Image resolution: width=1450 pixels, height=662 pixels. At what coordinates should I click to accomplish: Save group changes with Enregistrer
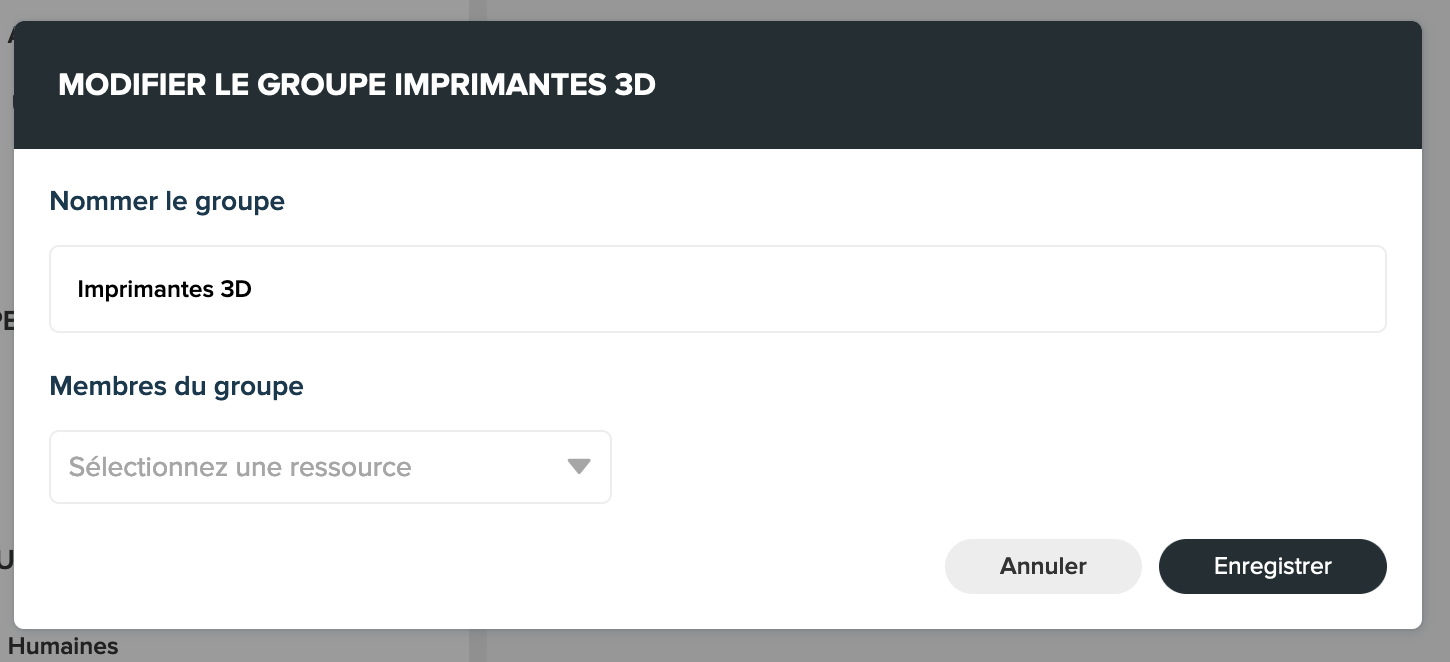(1272, 566)
